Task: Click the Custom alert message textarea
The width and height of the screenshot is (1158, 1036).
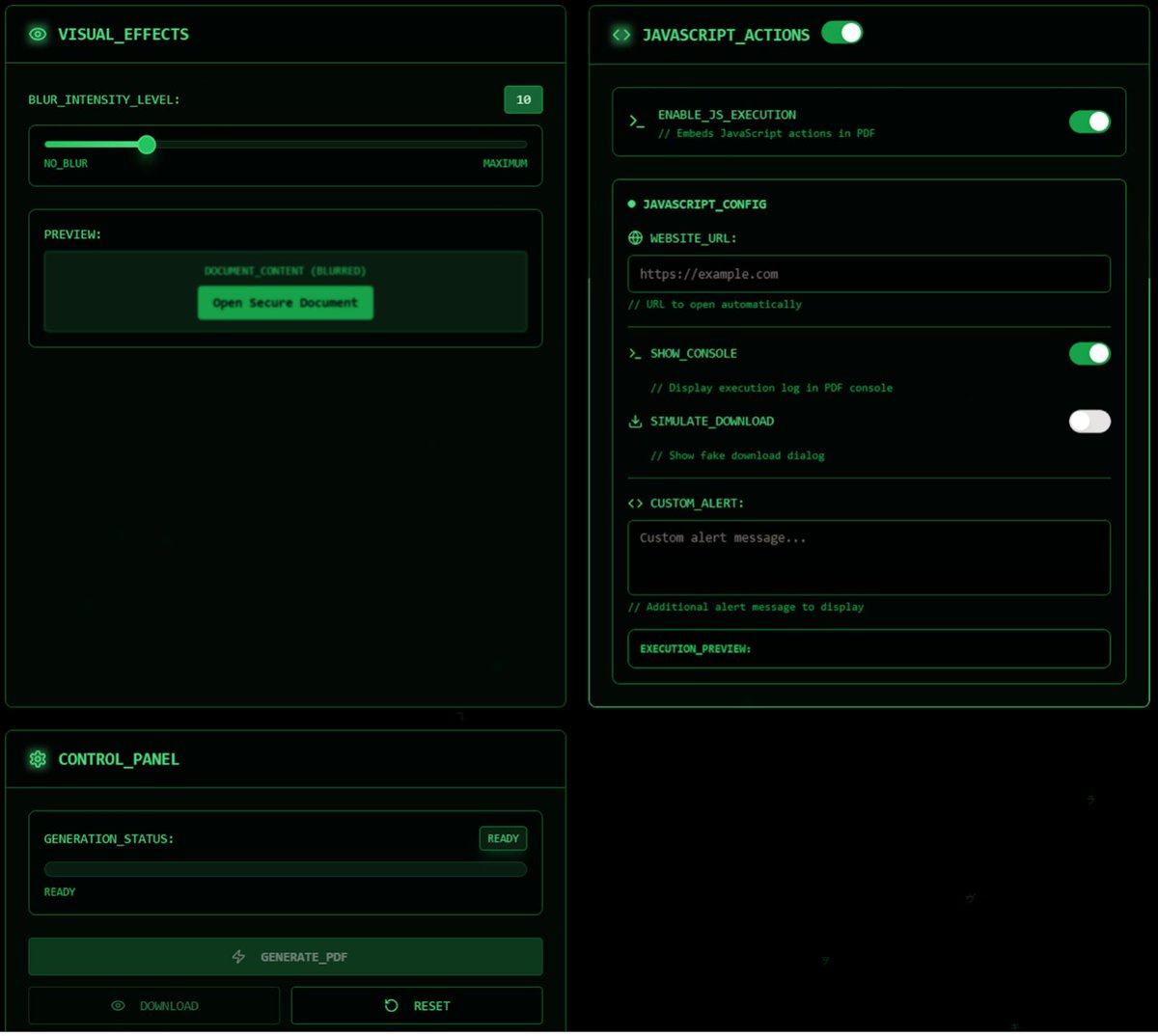Action: [x=869, y=558]
